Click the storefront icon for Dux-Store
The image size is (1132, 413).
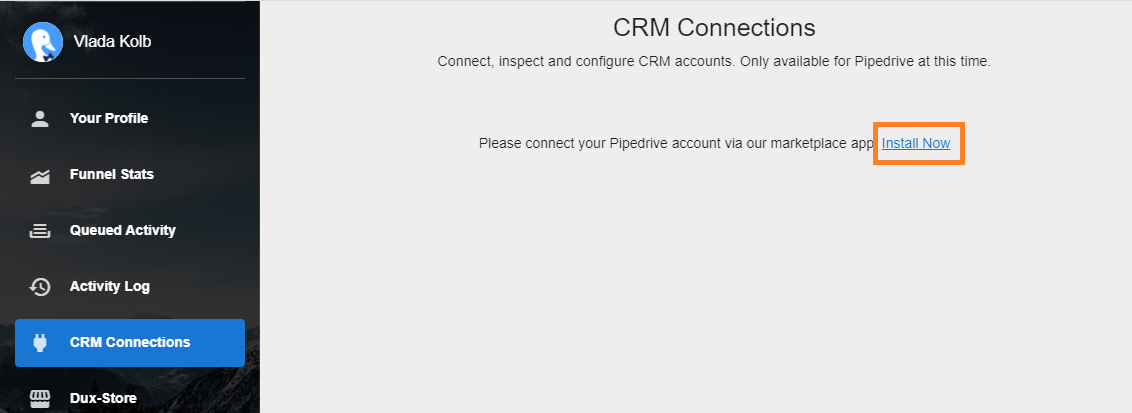40,398
